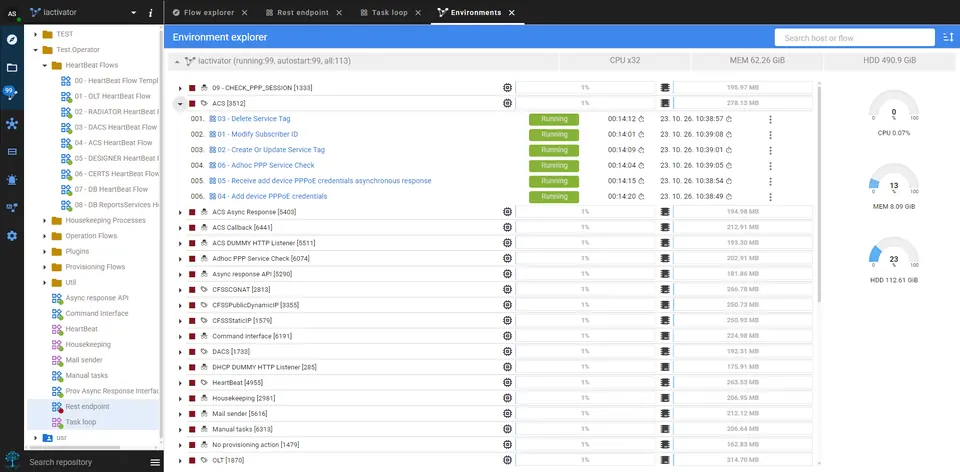Image resolution: width=960 pixels, height=472 pixels.
Task: Open kebab menu for 06 - Adhoc PPP Service Check
Action: pos(770,166)
